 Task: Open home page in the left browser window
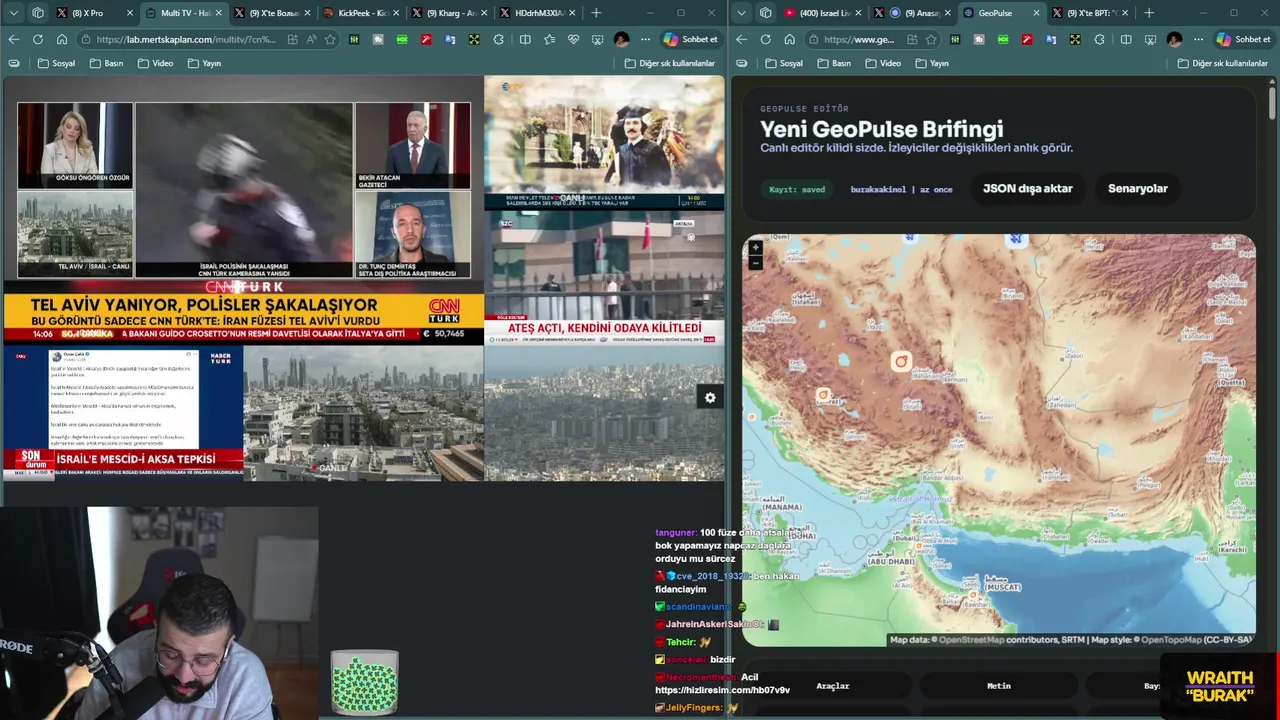pyautogui.click(x=62, y=39)
